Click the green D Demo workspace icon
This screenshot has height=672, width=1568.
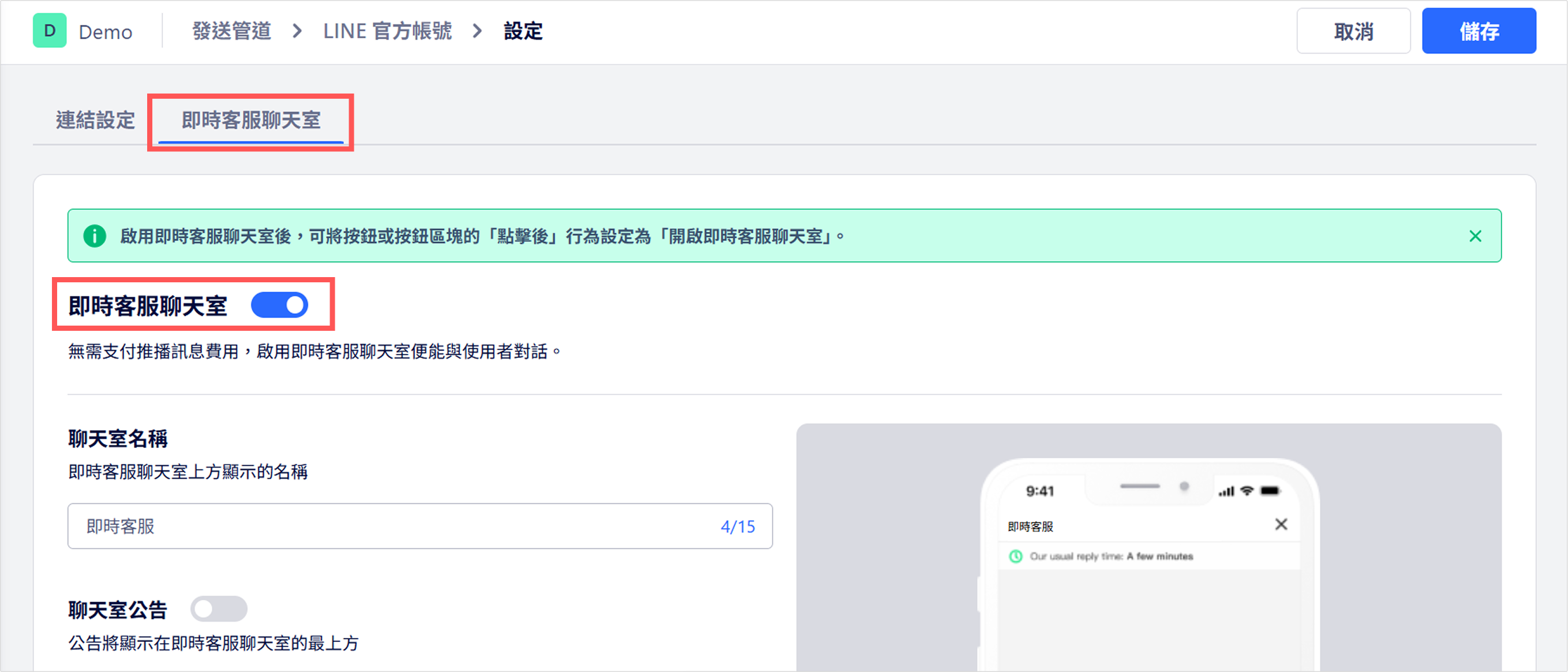[50, 31]
